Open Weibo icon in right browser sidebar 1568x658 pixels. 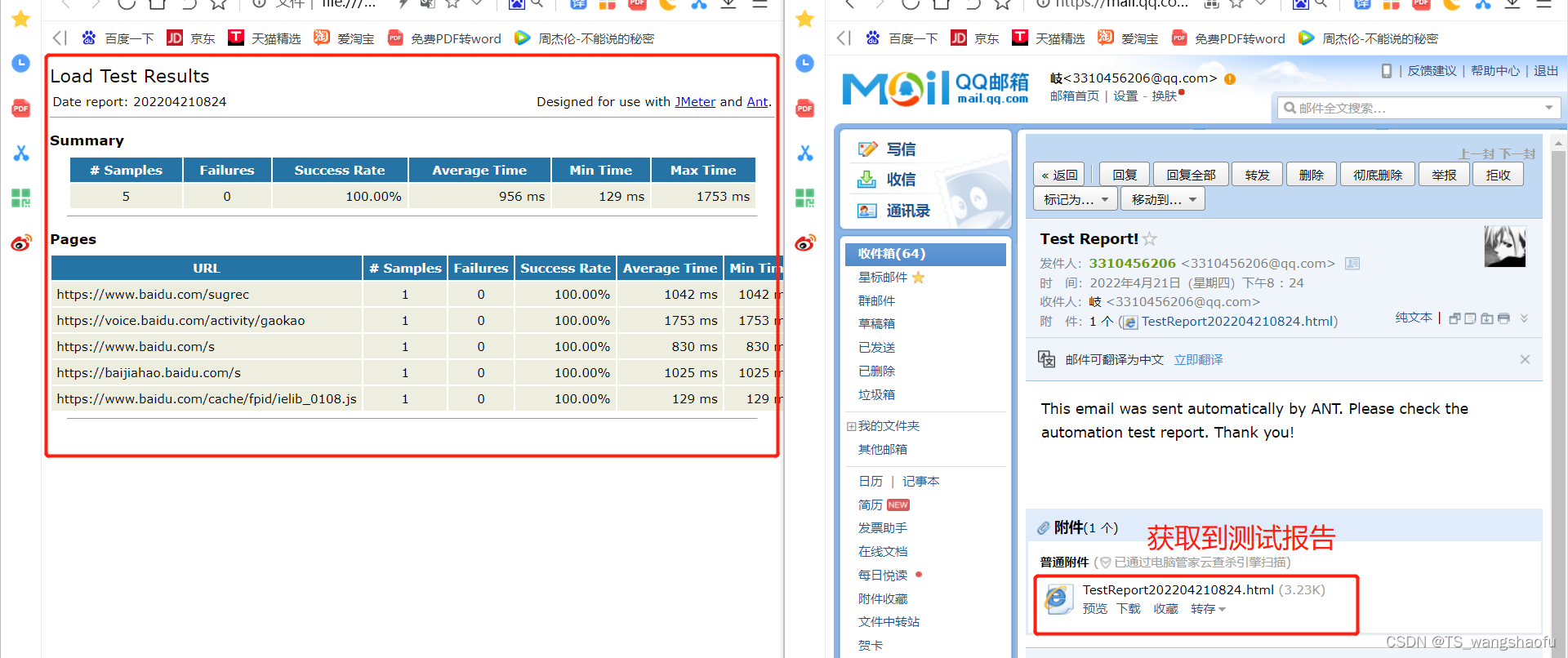(805, 242)
